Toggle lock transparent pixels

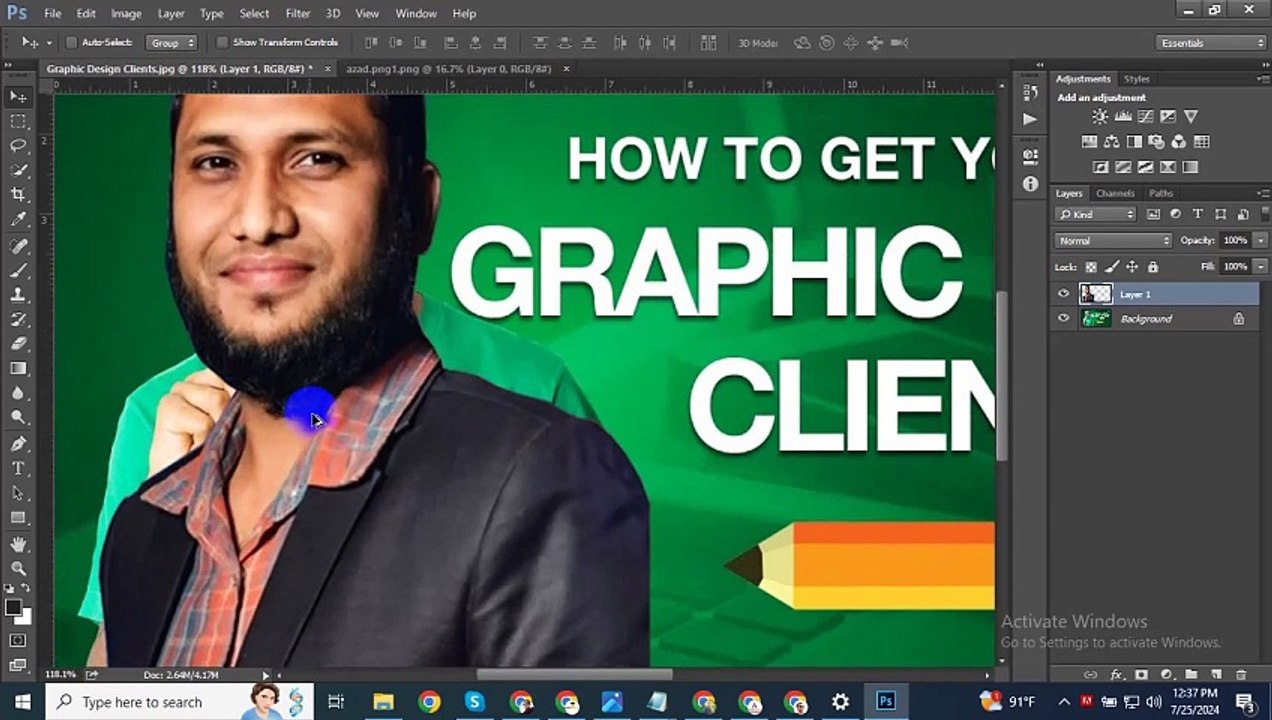coord(1091,267)
